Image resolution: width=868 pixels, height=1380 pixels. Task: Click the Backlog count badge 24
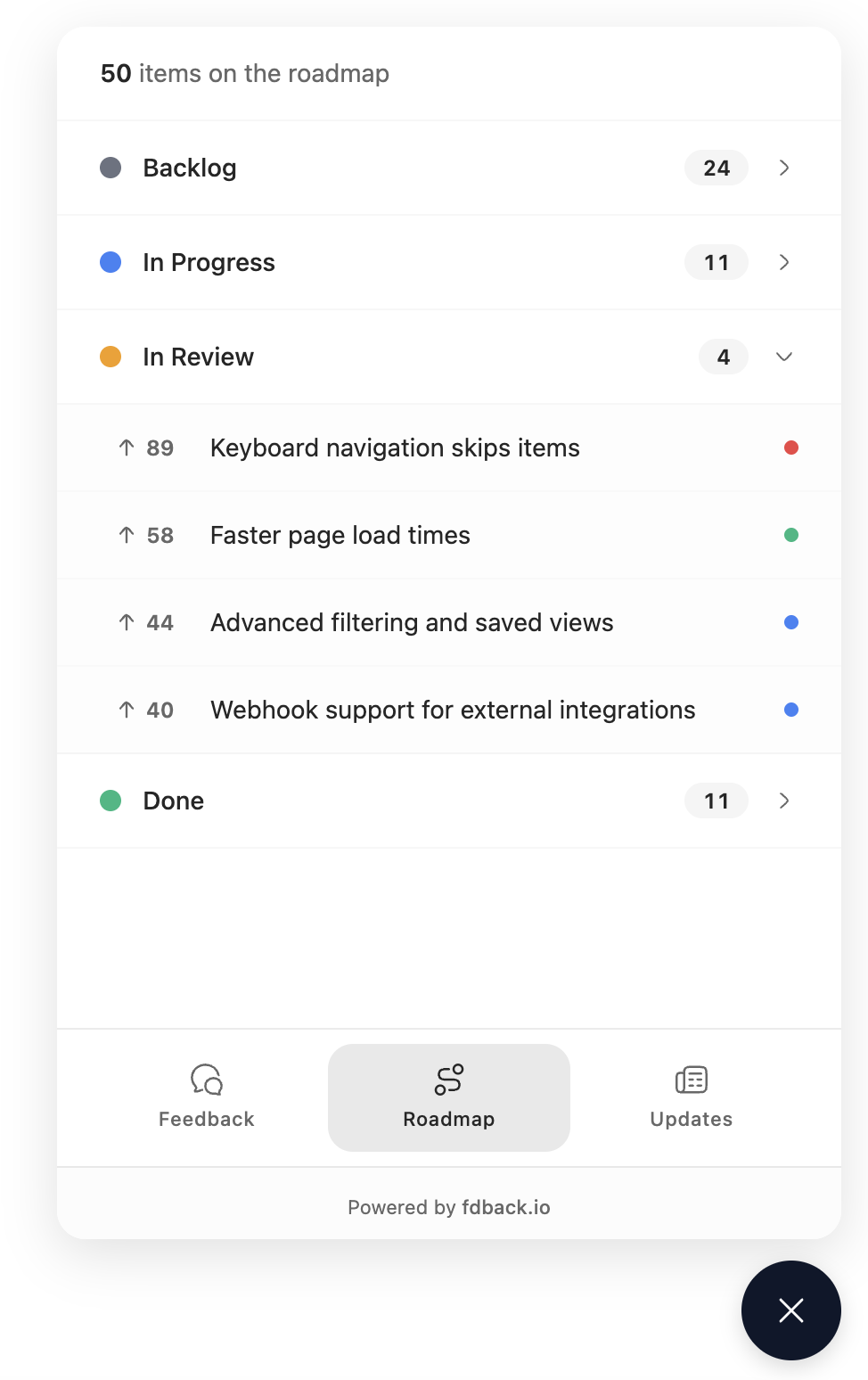pos(716,168)
